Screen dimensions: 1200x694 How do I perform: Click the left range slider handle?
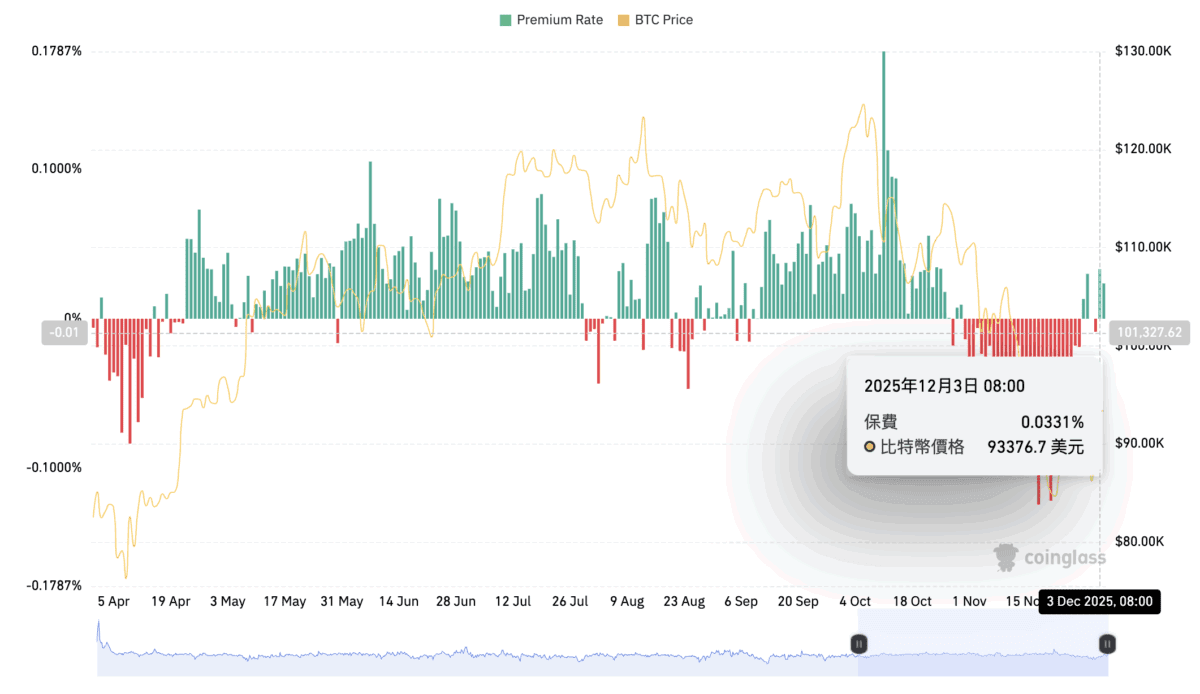pyautogui.click(x=858, y=644)
